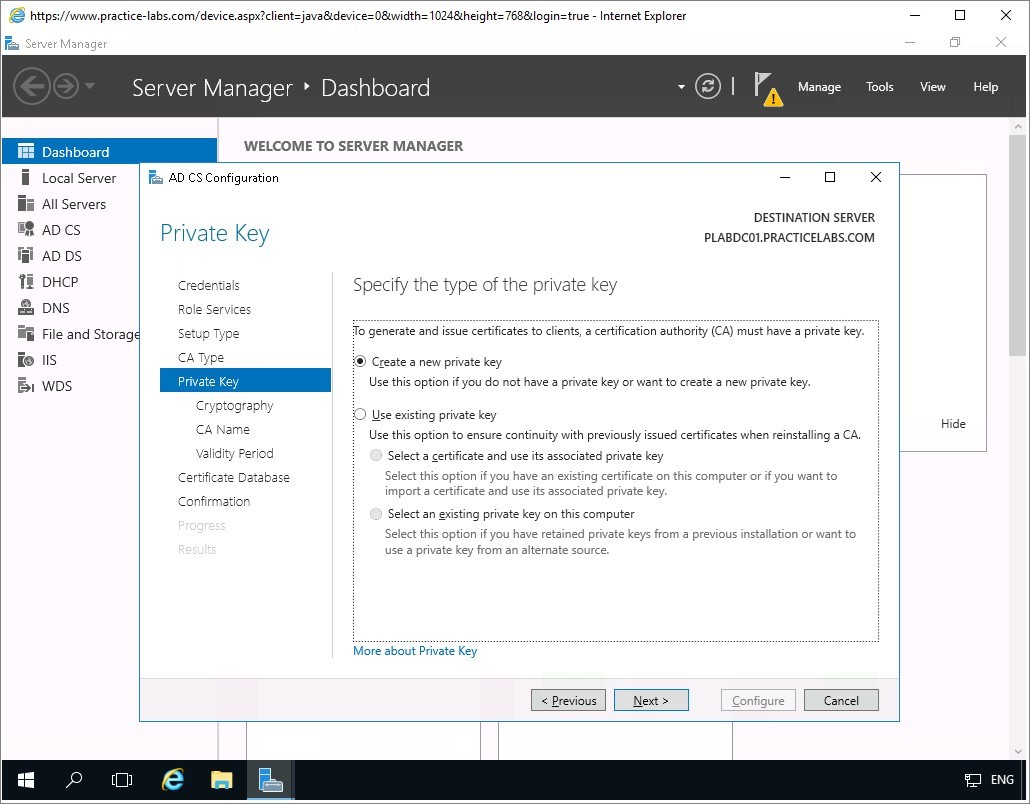This screenshot has height=804, width=1030.
Task: Hide the welcome tile in Server Manager
Action: (952, 424)
